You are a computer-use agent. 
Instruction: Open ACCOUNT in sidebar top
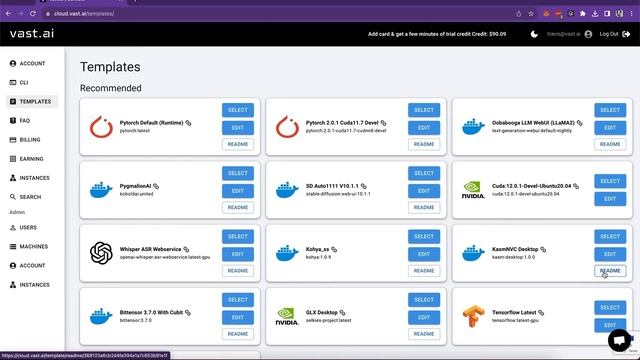[x=27, y=63]
